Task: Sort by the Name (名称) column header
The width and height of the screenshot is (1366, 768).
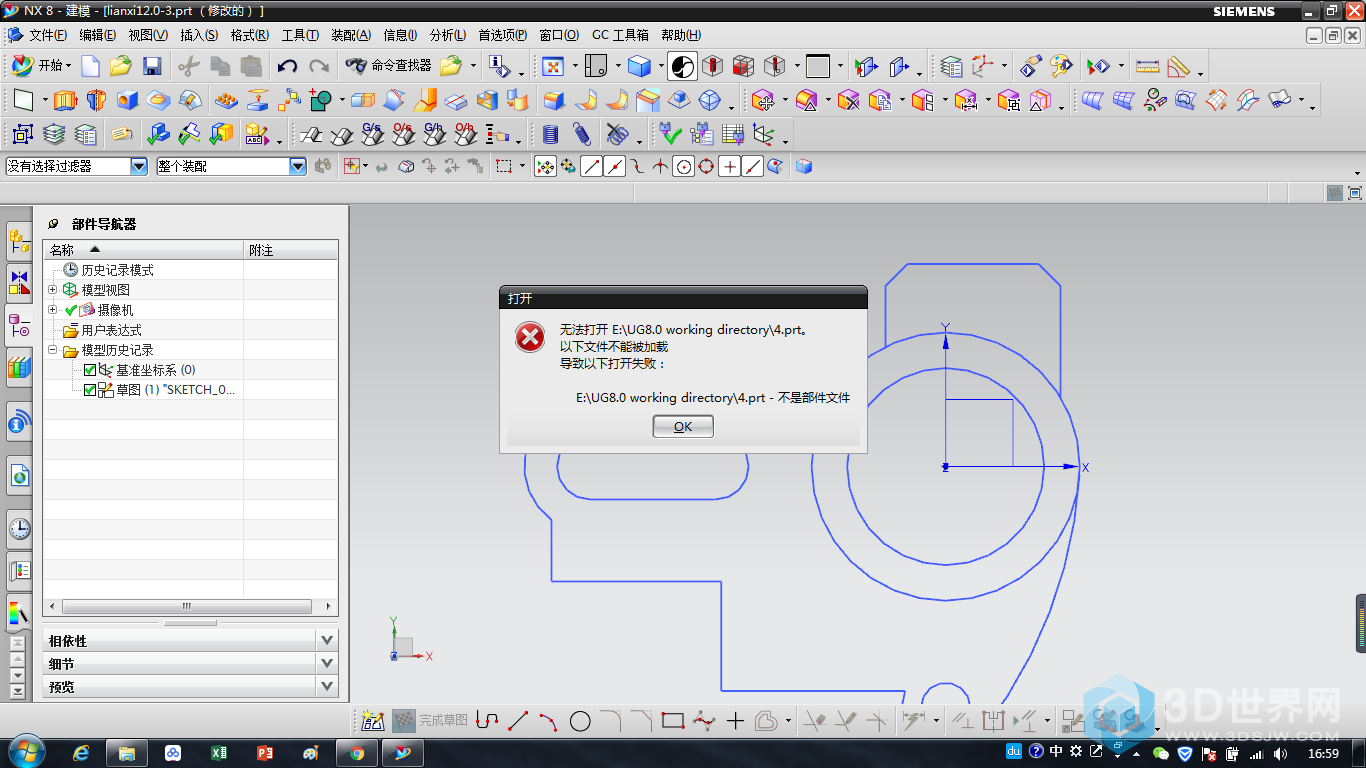Action: coord(143,250)
